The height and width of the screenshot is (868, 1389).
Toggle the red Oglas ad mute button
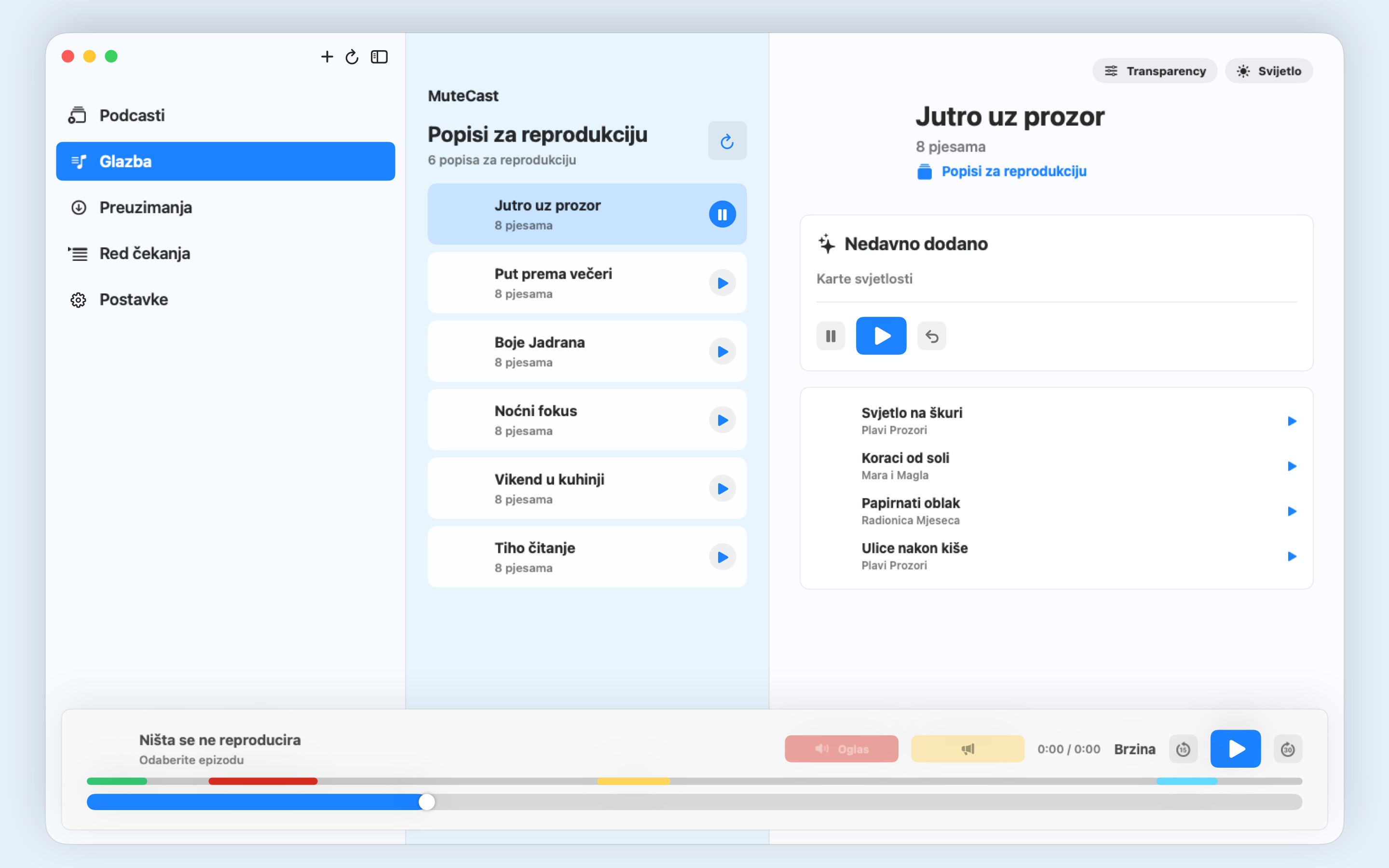[842, 748]
